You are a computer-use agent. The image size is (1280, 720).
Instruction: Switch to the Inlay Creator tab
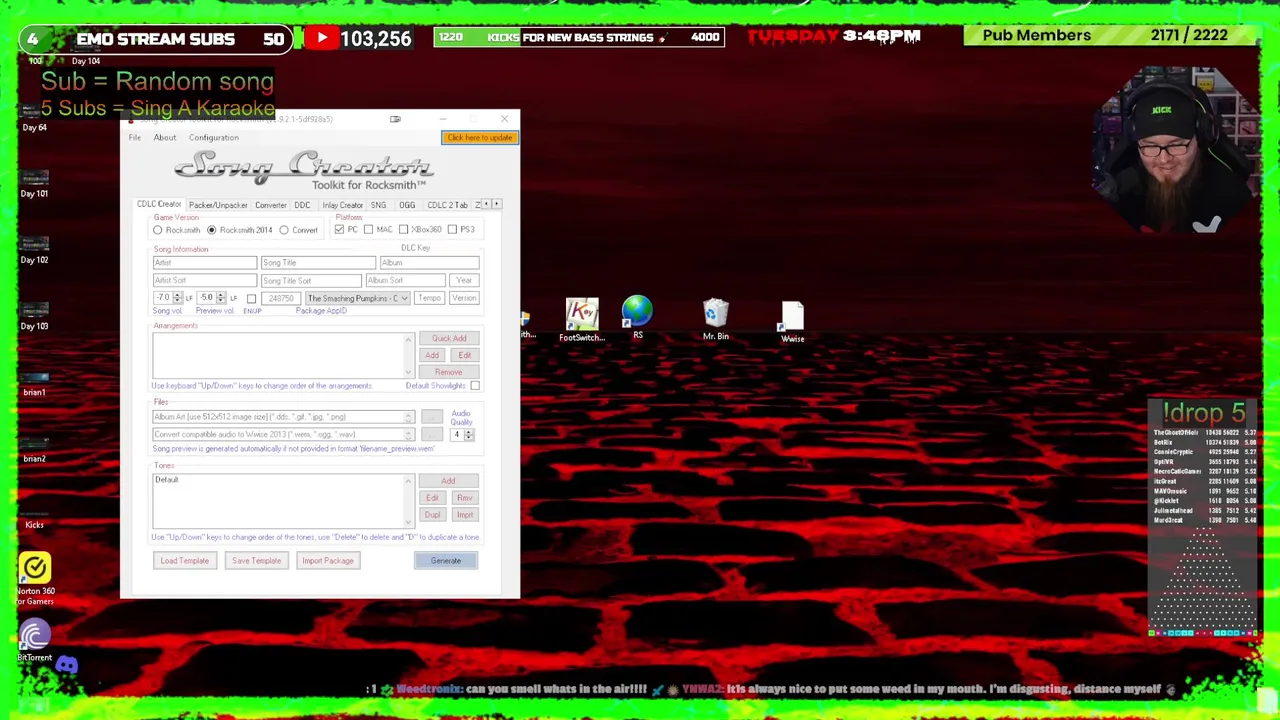[342, 205]
